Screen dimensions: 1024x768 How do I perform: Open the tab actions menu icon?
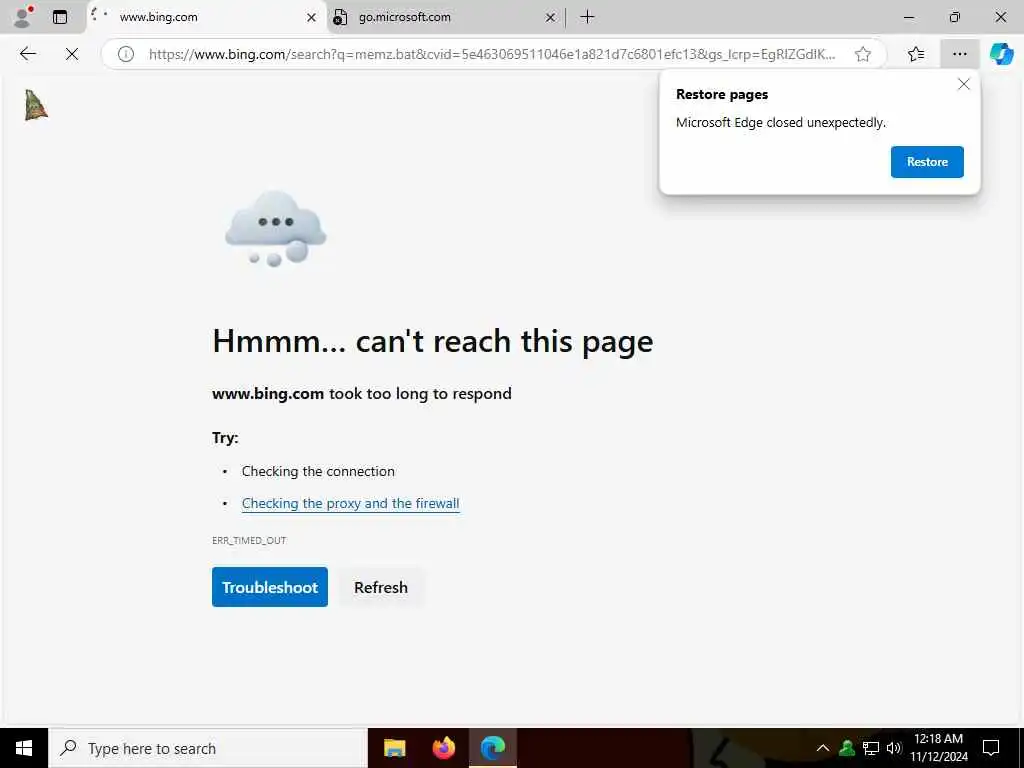pyautogui.click(x=60, y=17)
